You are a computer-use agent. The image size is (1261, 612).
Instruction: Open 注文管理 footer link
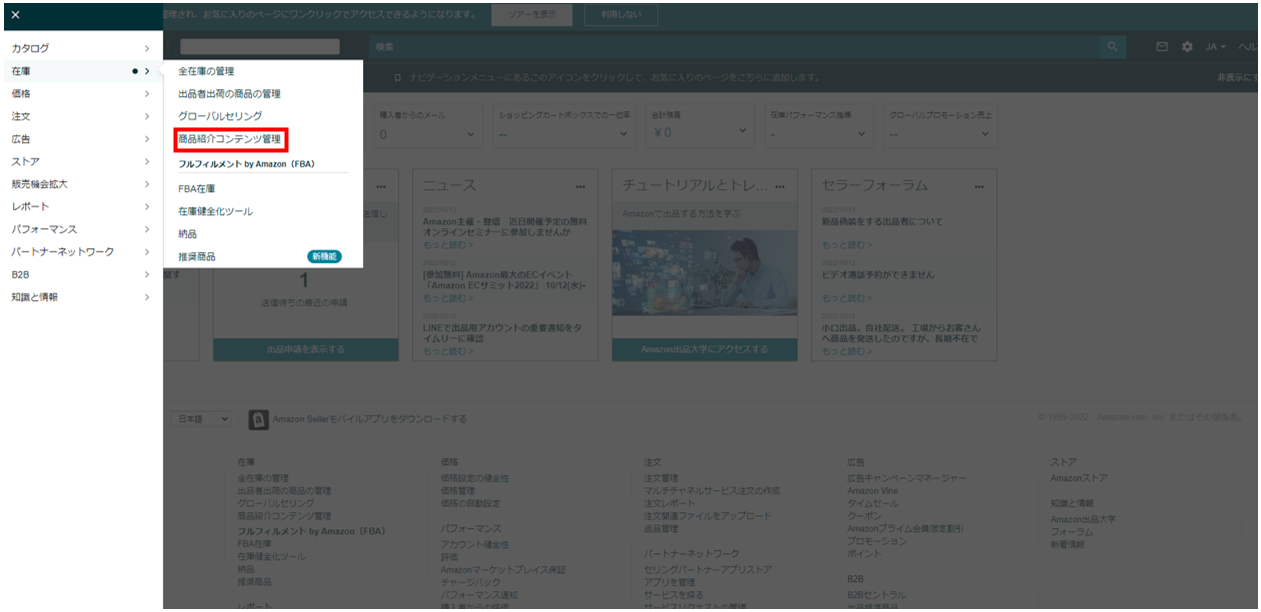(x=661, y=478)
